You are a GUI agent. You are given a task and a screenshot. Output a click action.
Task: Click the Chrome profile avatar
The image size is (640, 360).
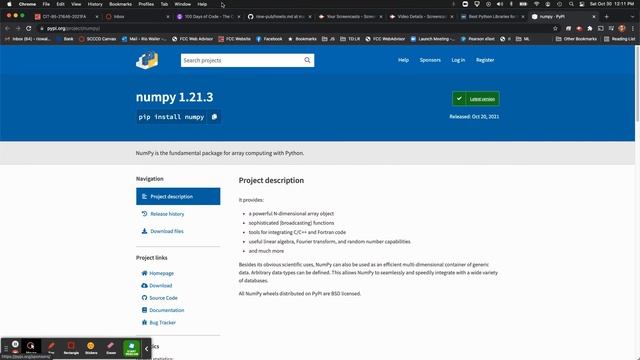pyautogui.click(x=622, y=28)
